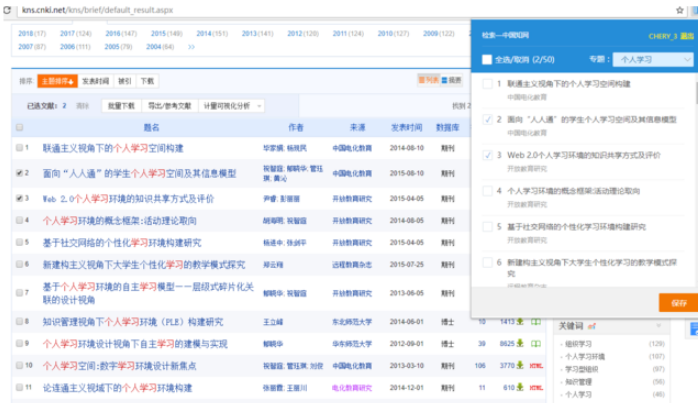Open source 电化教育研究 link in row 11
The image size is (699, 403).
click(x=352, y=388)
